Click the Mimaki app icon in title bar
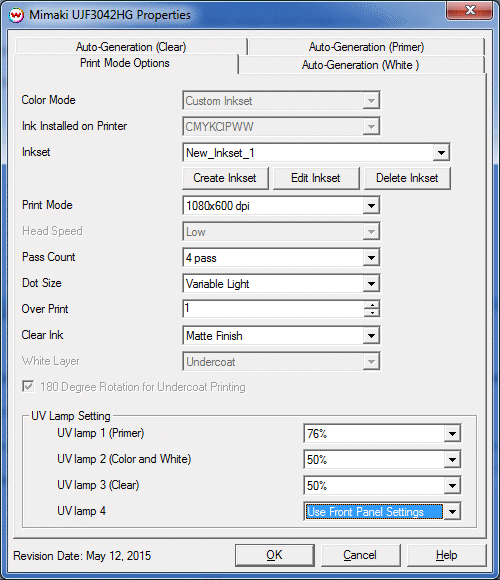Image resolution: width=500 pixels, height=580 pixels. tap(16, 15)
